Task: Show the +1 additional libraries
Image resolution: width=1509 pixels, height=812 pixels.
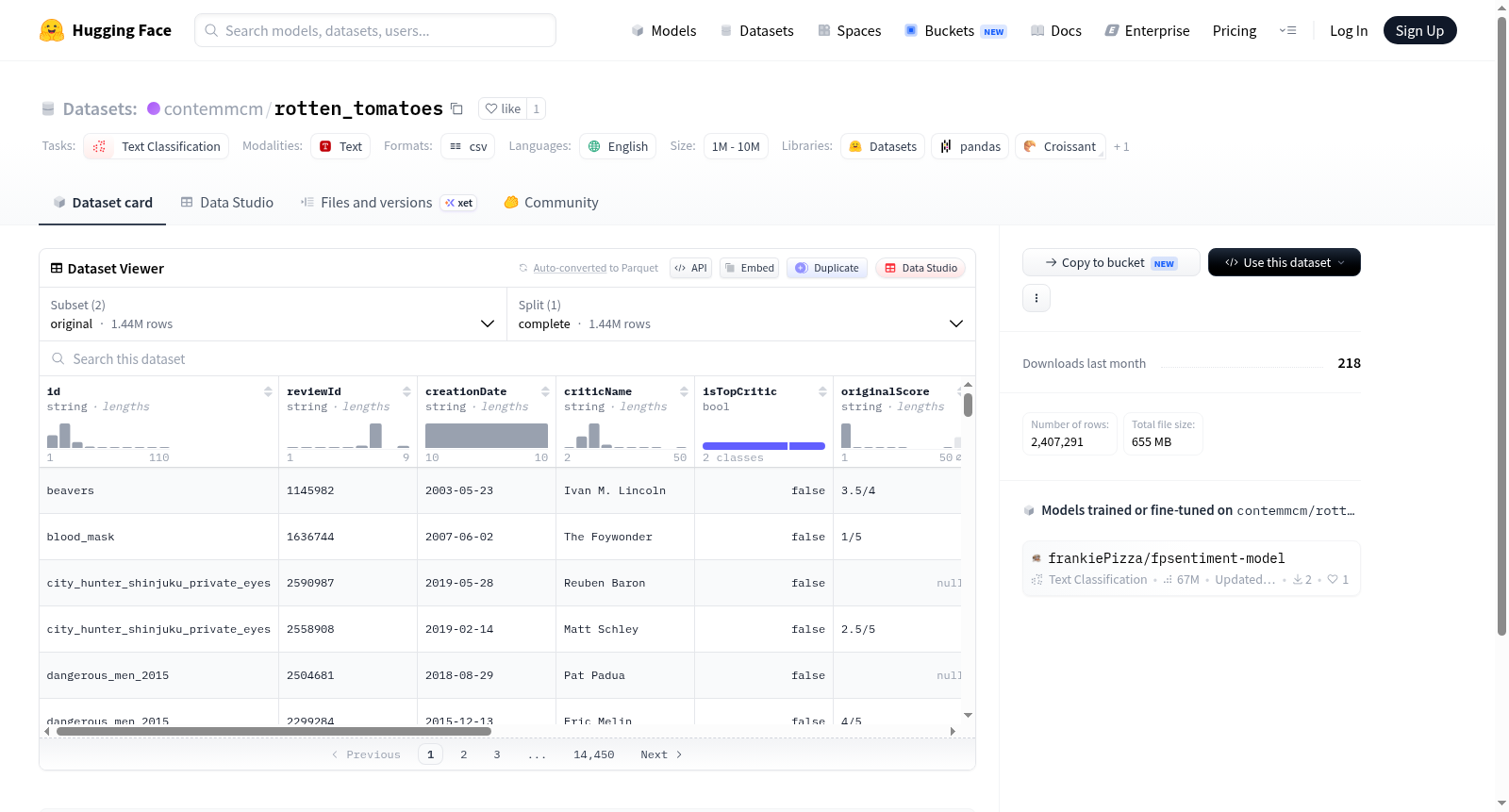Action: point(1121,146)
